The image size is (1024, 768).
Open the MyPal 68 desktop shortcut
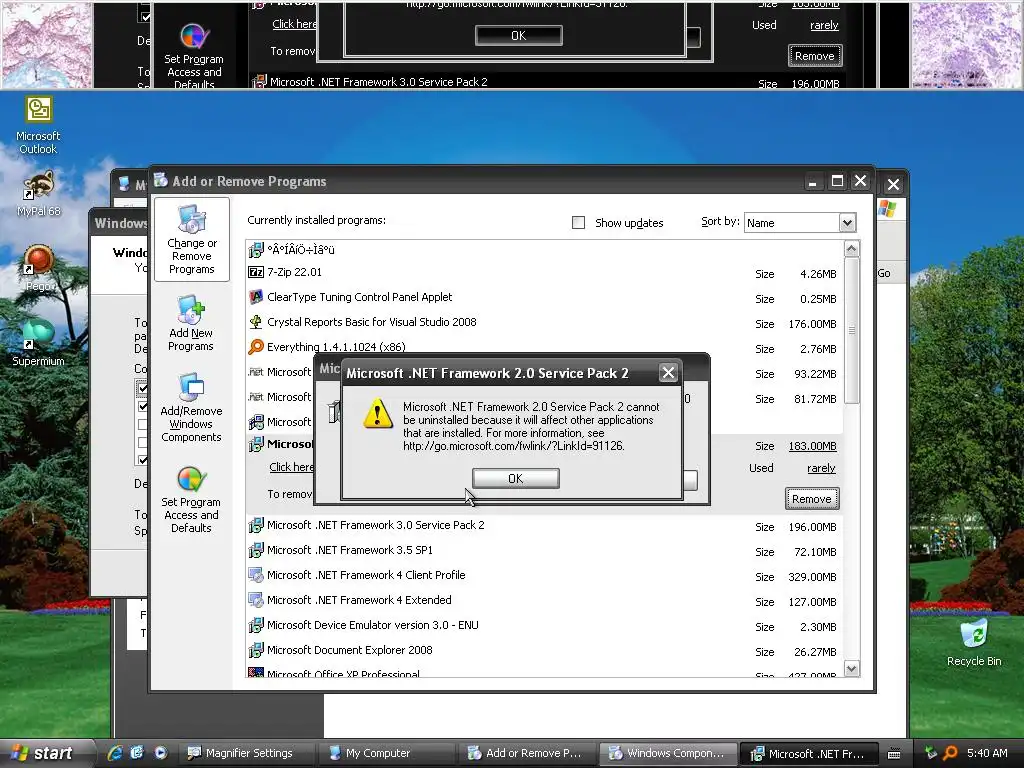pyautogui.click(x=39, y=193)
